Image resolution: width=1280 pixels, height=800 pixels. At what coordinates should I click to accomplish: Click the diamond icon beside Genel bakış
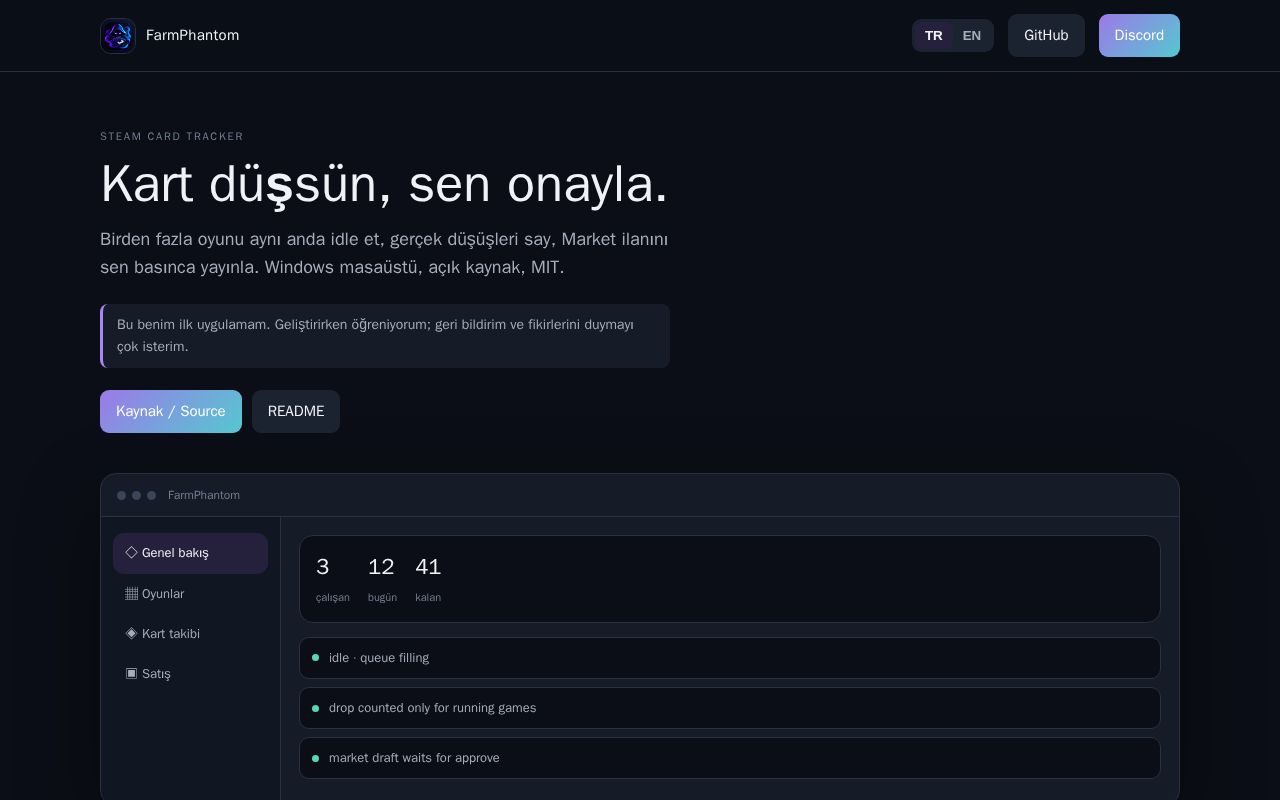point(131,552)
